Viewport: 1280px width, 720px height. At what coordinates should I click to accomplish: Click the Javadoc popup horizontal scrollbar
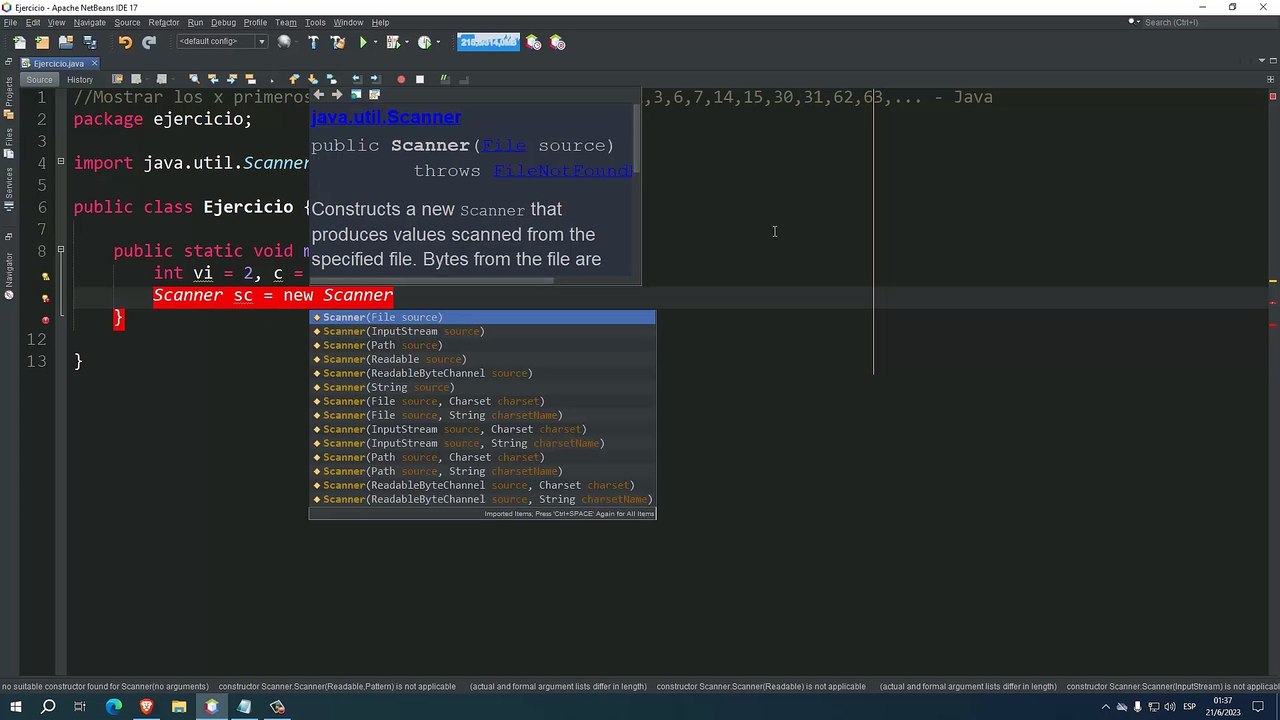pos(432,281)
